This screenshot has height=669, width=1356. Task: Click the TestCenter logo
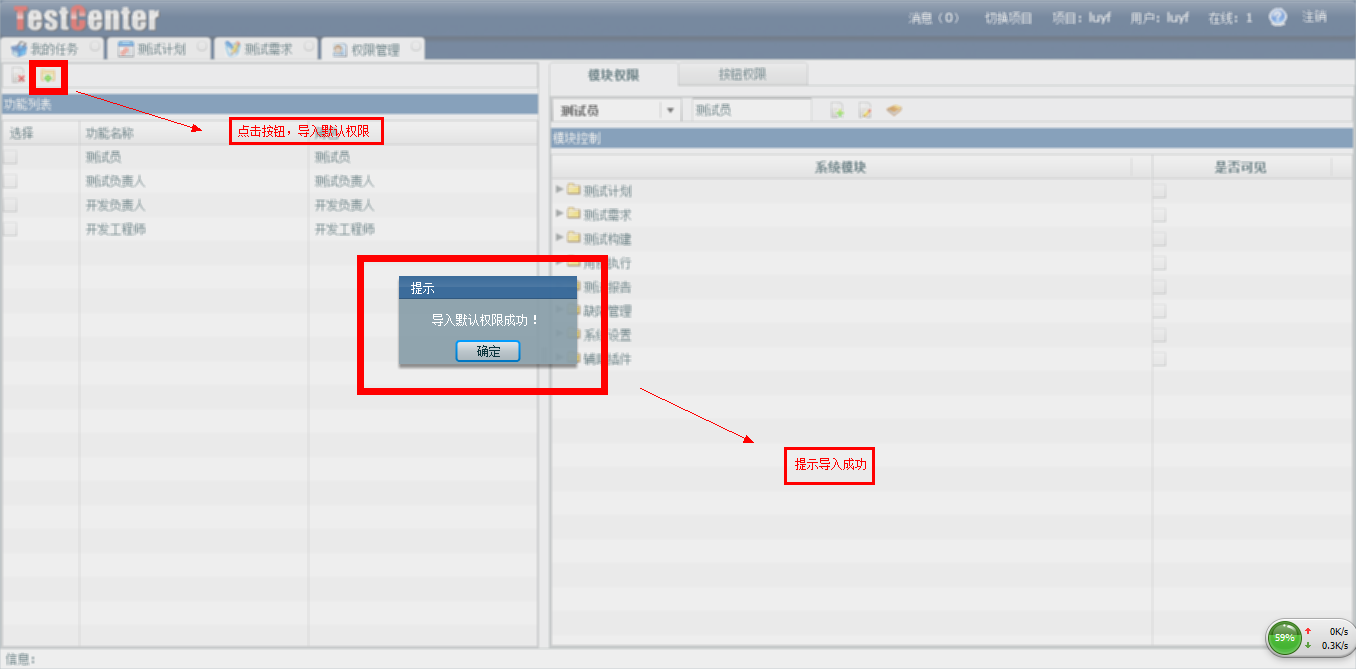coord(87,18)
